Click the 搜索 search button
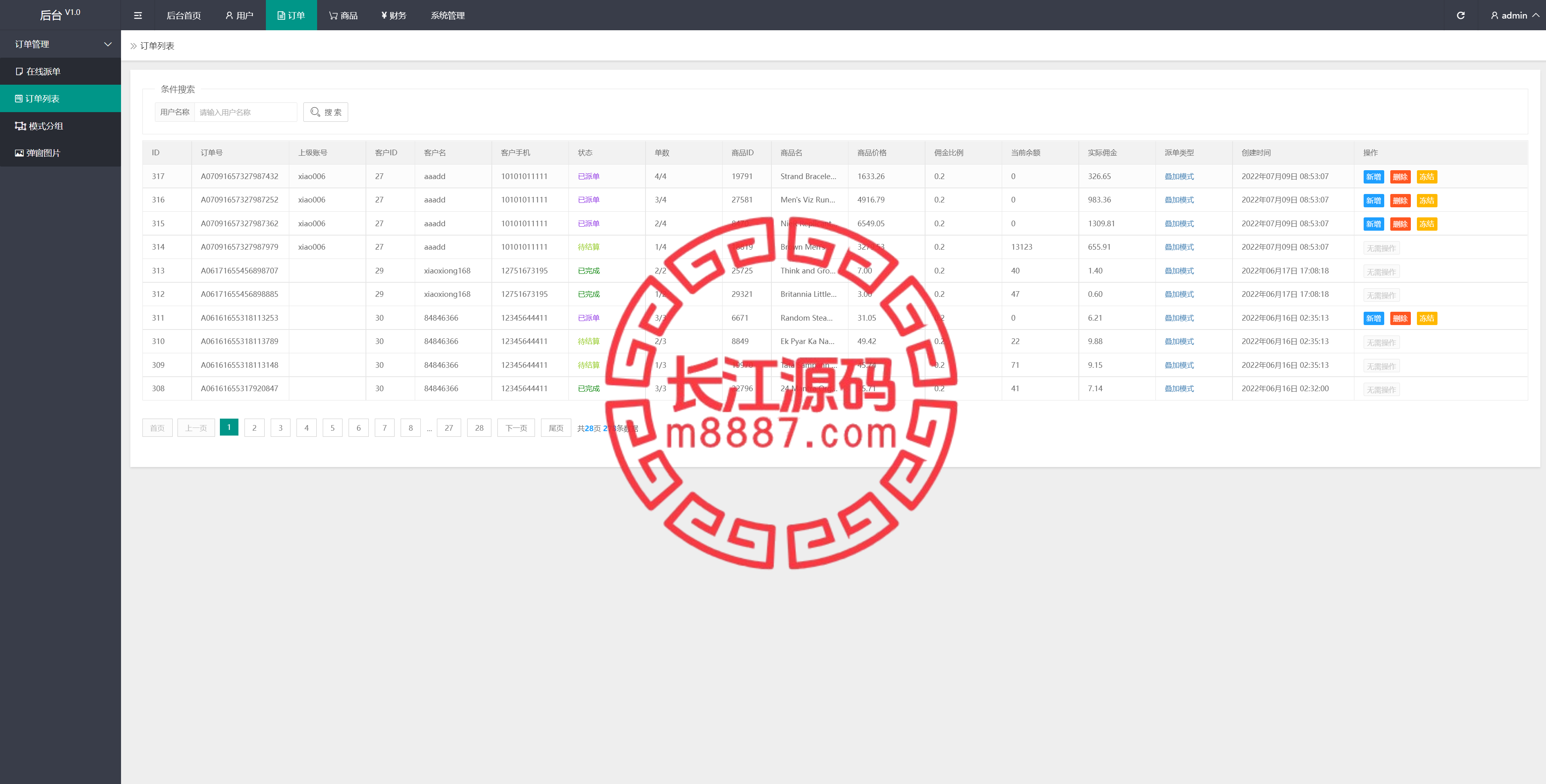The width and height of the screenshot is (1546, 784). coord(325,112)
